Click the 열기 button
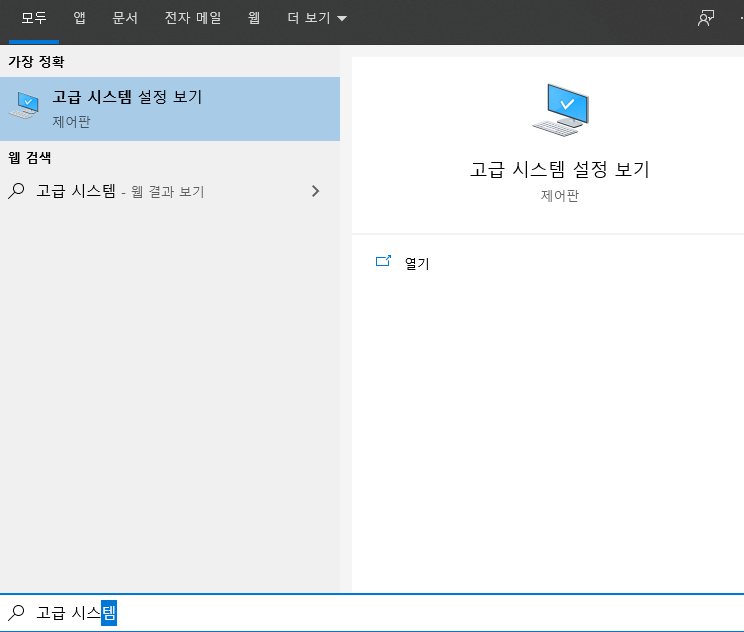744x632 pixels. [x=417, y=263]
